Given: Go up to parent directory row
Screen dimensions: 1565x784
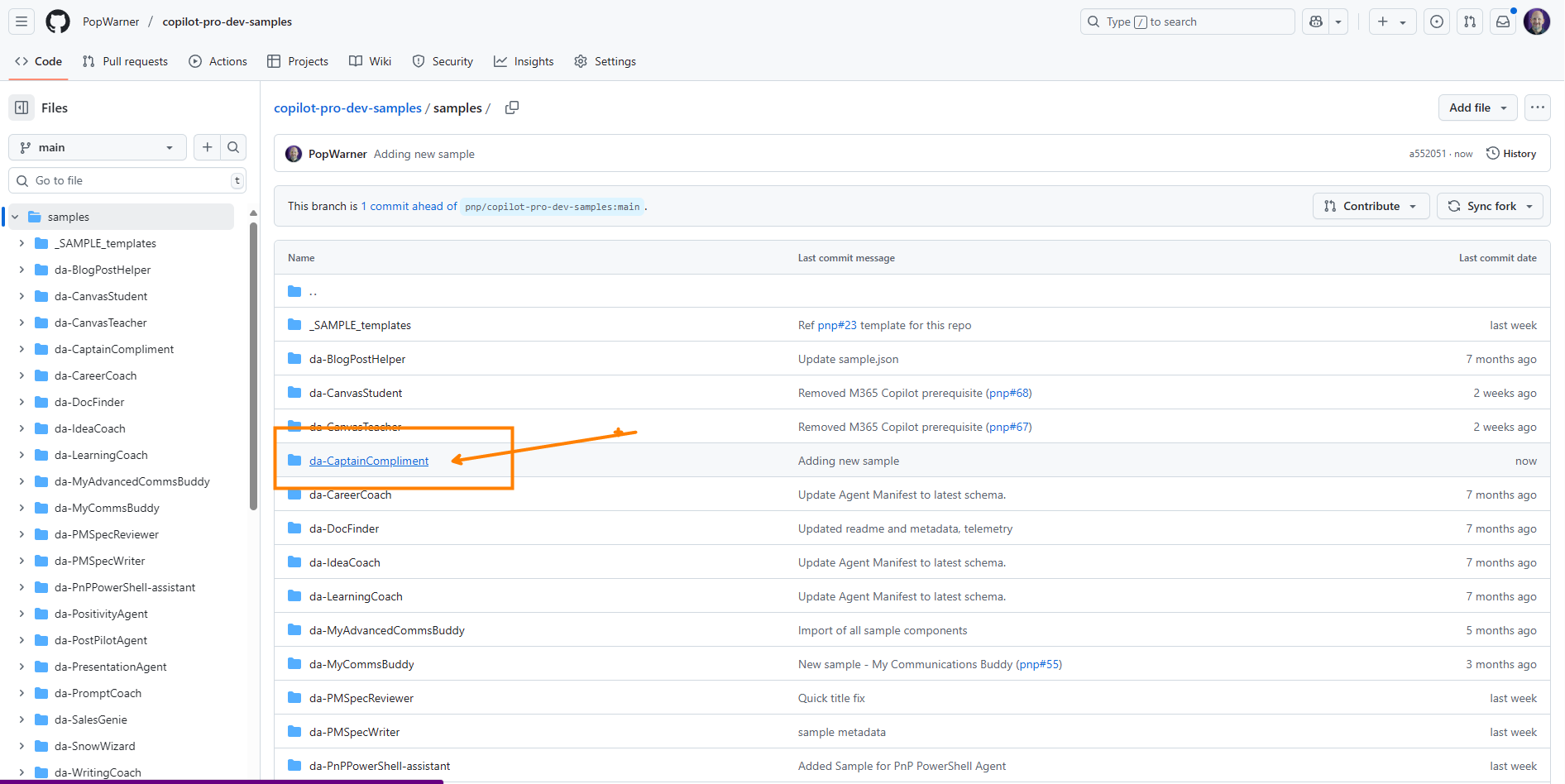Looking at the screenshot, I should click(x=912, y=291).
